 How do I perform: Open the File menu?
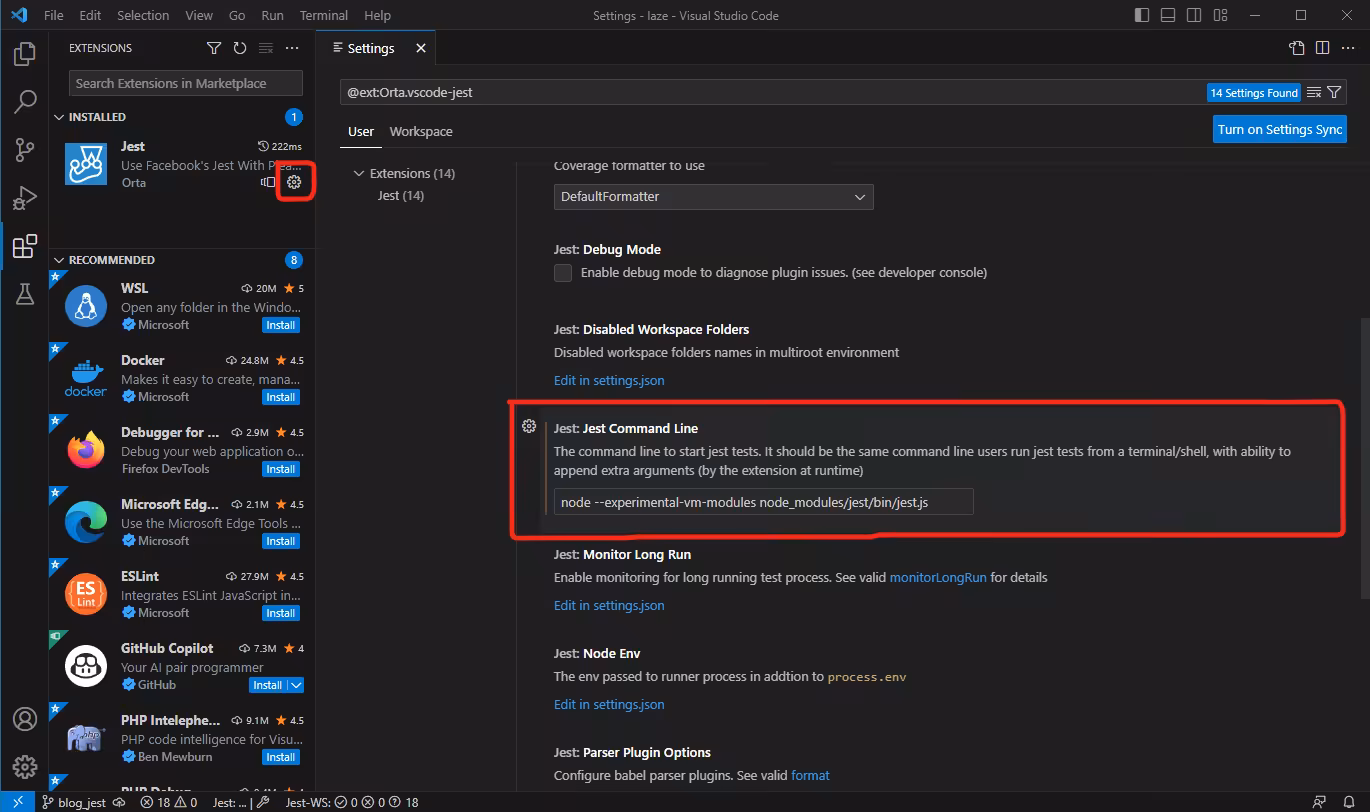tap(54, 15)
